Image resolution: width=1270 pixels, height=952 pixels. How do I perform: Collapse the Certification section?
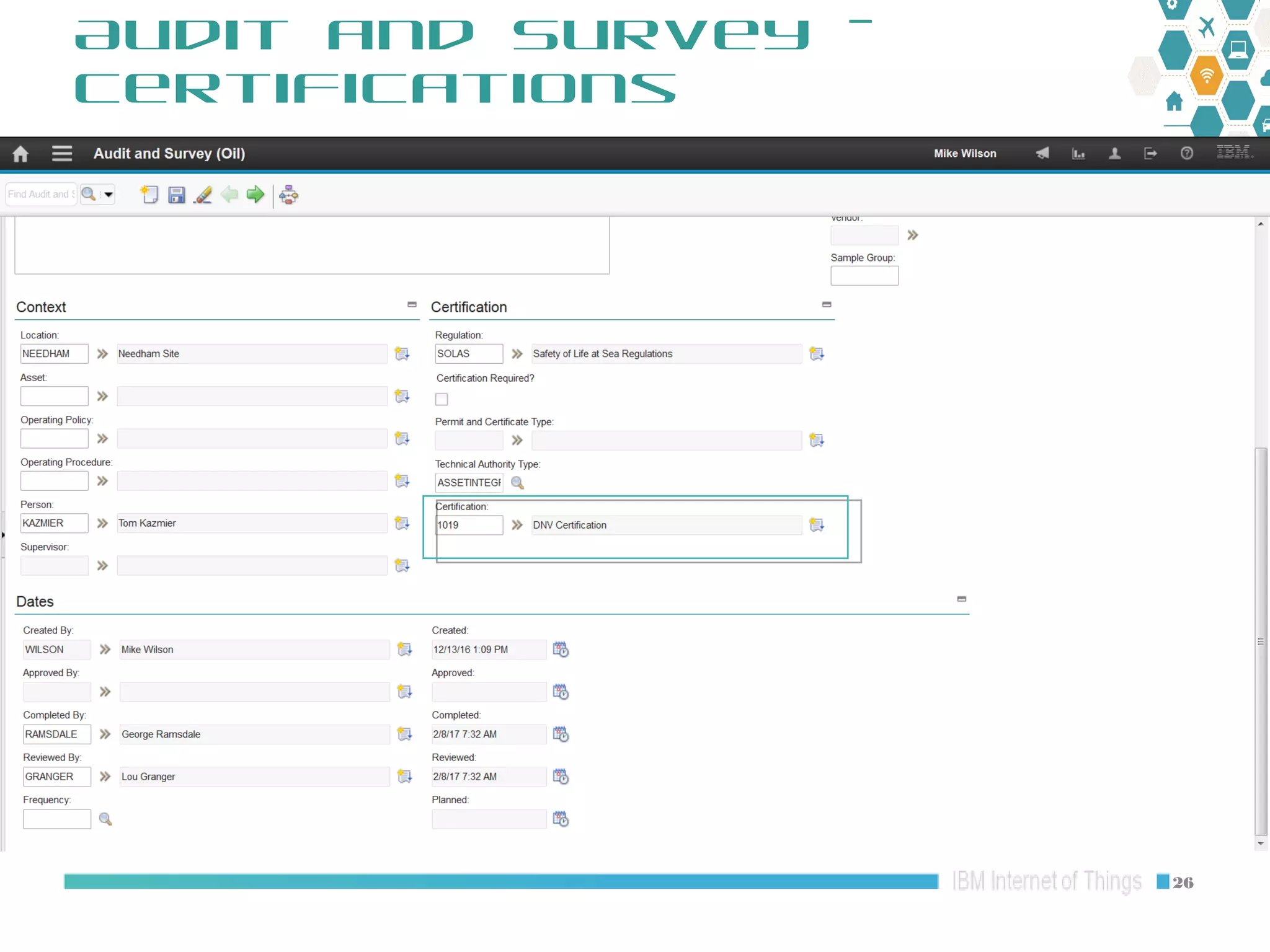(x=827, y=304)
